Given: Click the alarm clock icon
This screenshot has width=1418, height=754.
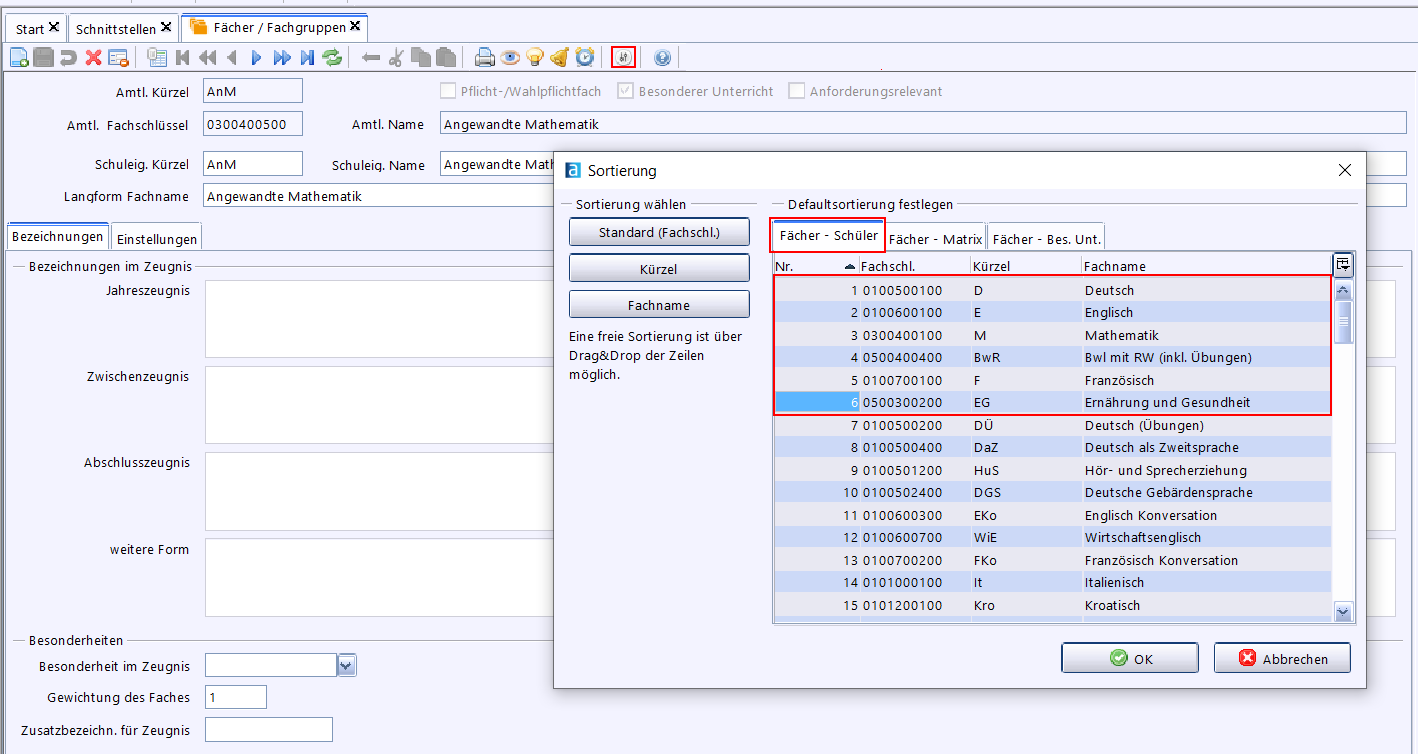Looking at the screenshot, I should pos(585,57).
